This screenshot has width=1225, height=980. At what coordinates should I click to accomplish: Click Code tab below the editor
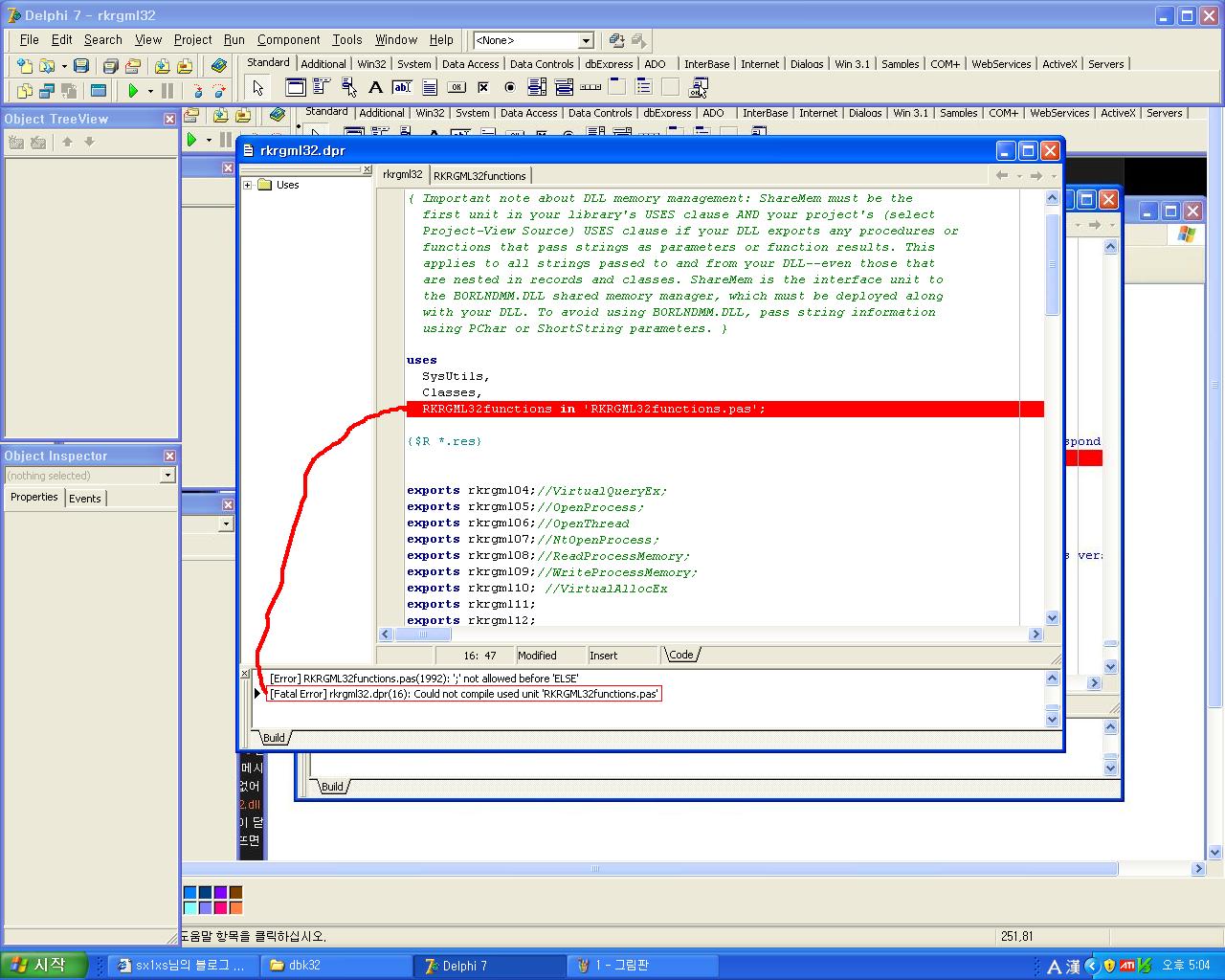(x=681, y=655)
